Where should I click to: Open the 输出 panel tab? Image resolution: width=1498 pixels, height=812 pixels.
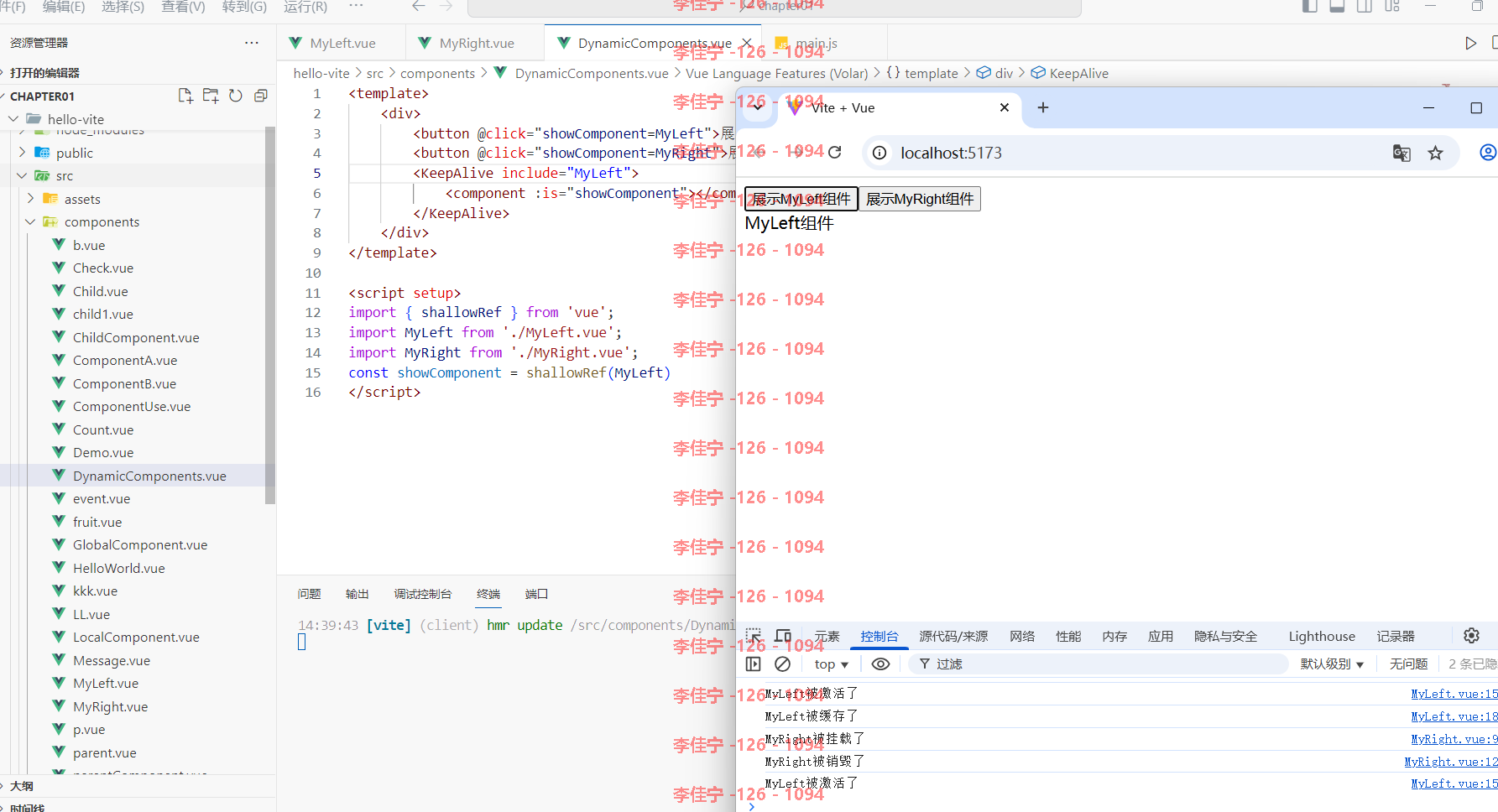(x=358, y=594)
